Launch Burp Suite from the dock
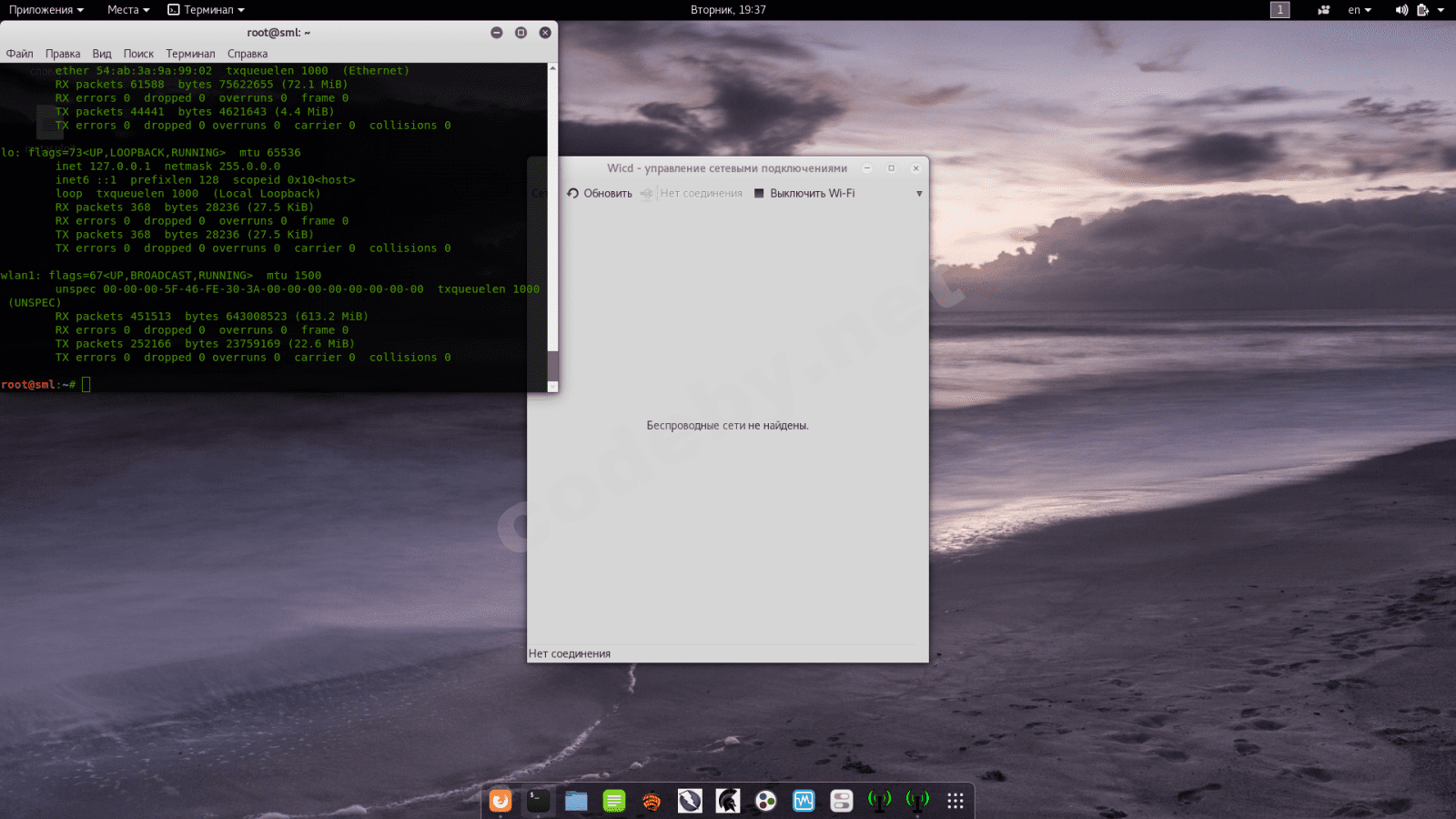Viewport: 1456px width, 819px height. coord(652,800)
